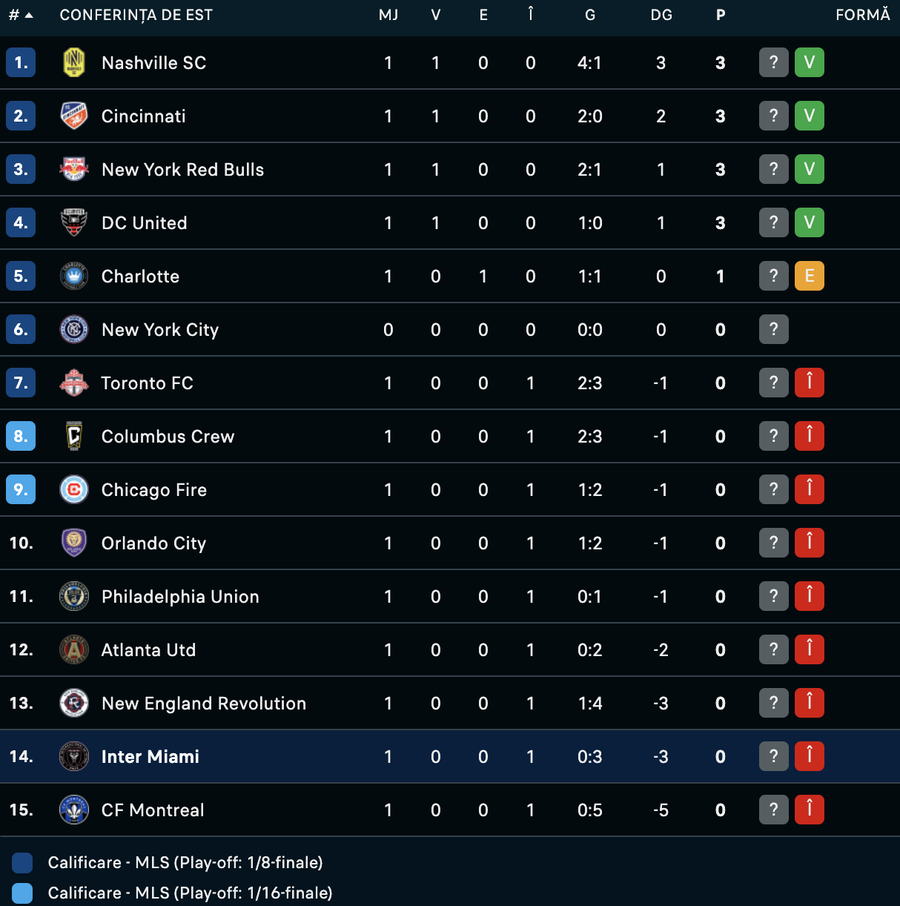Open Nashville SC's green V form result

(809, 62)
